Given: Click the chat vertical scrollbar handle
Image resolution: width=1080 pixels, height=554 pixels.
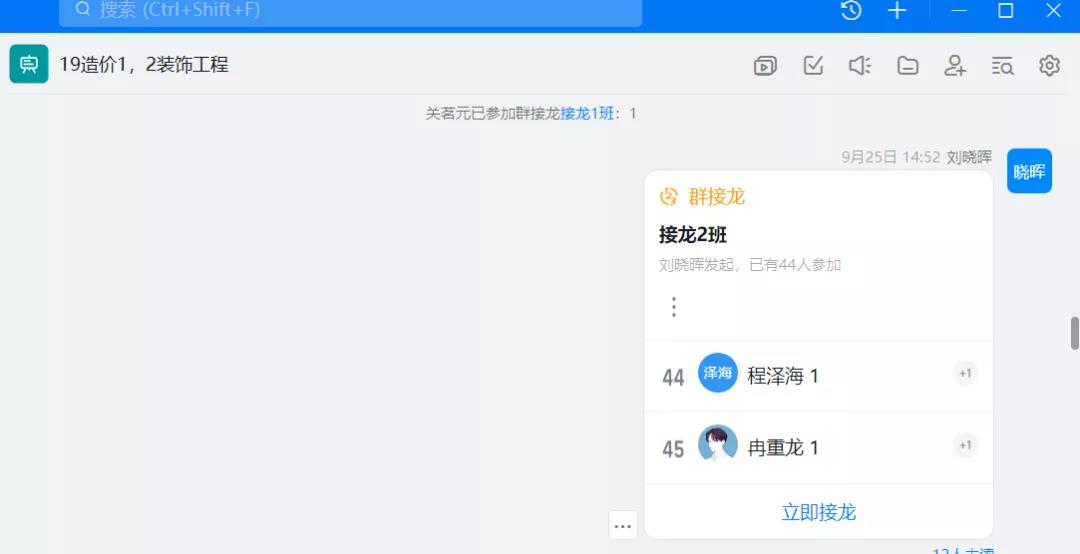Looking at the screenshot, I should (1075, 333).
